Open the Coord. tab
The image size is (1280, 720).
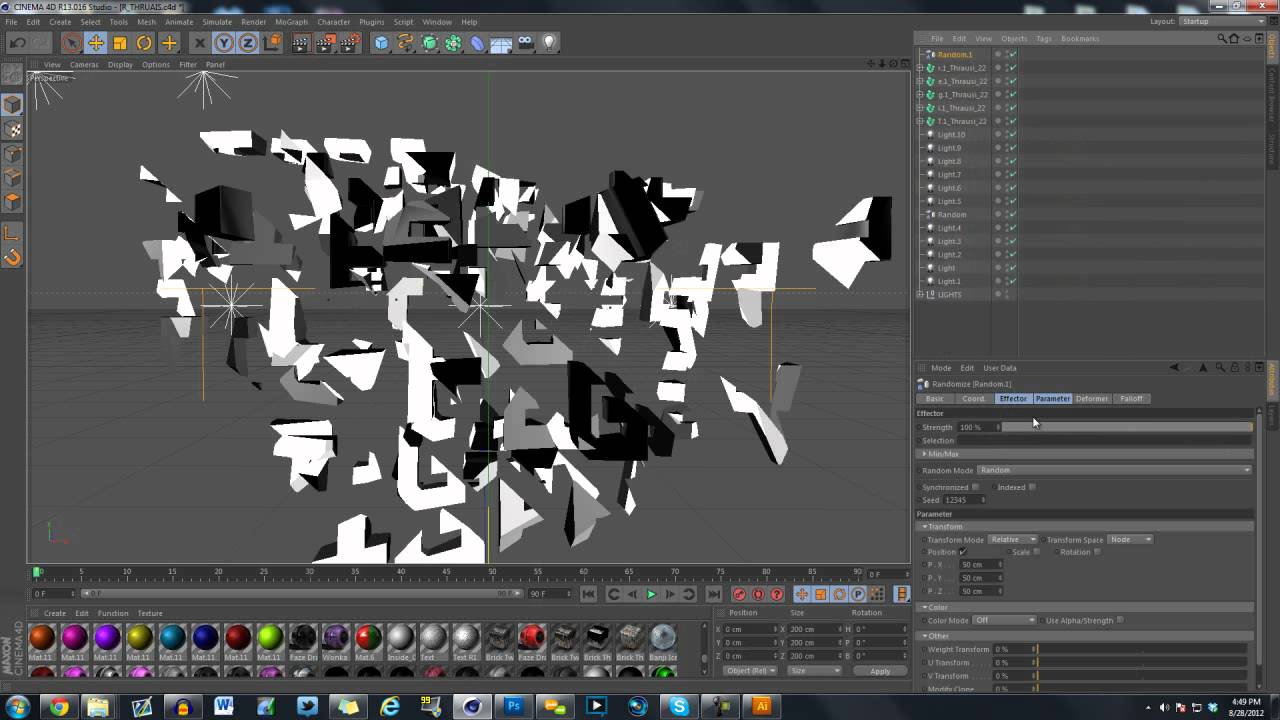click(973, 399)
